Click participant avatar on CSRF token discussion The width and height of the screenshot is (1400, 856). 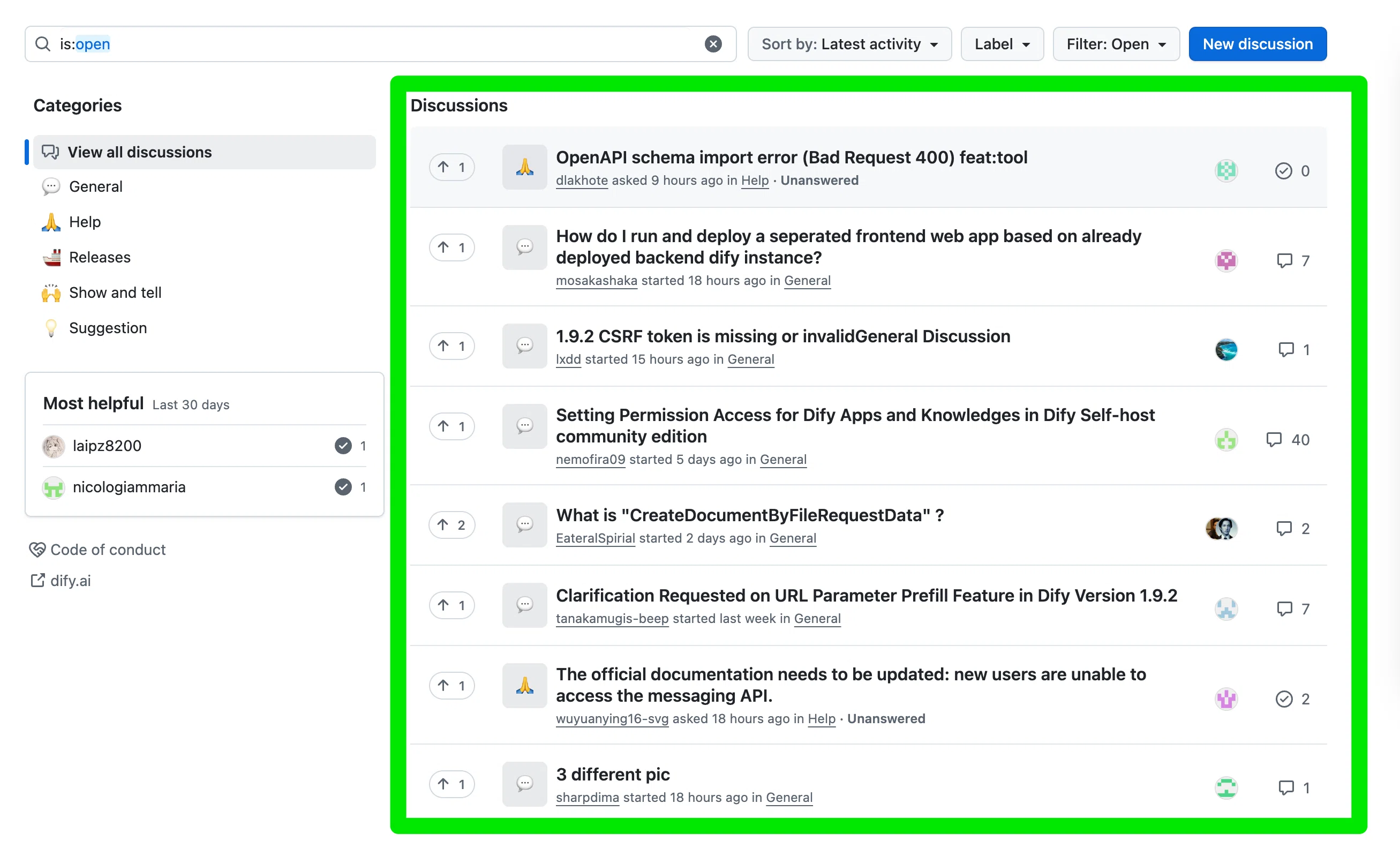pyautogui.click(x=1226, y=350)
